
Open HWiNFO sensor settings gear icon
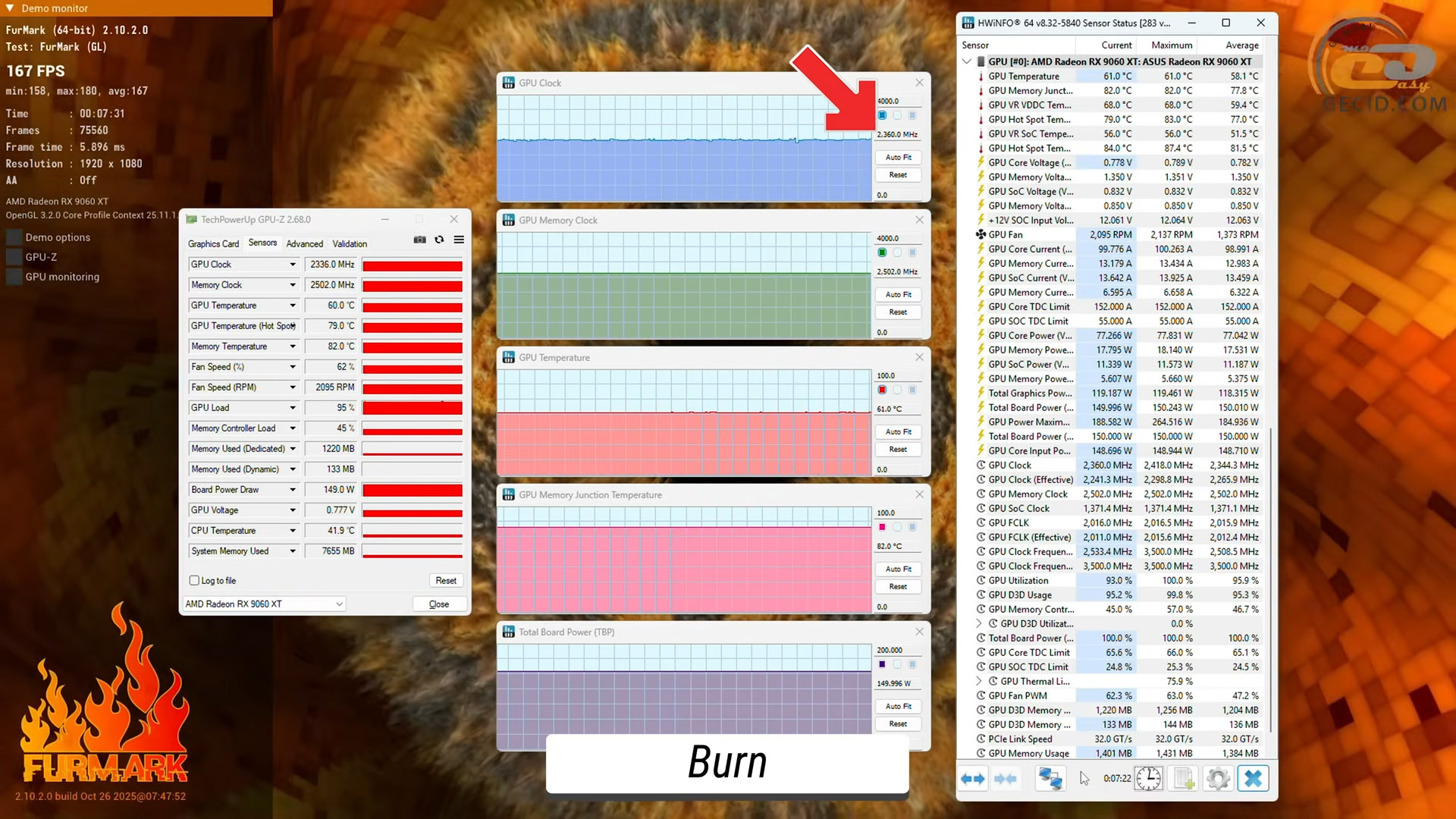click(1218, 779)
